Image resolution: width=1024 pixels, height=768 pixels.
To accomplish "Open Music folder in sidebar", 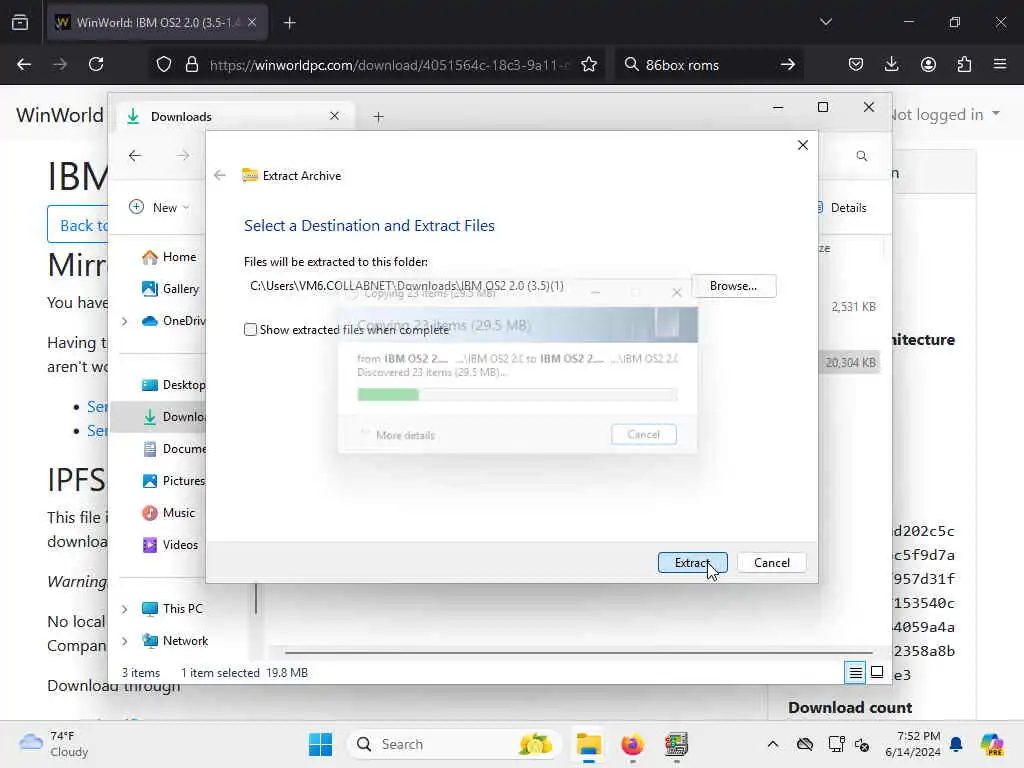I will (168, 513).
